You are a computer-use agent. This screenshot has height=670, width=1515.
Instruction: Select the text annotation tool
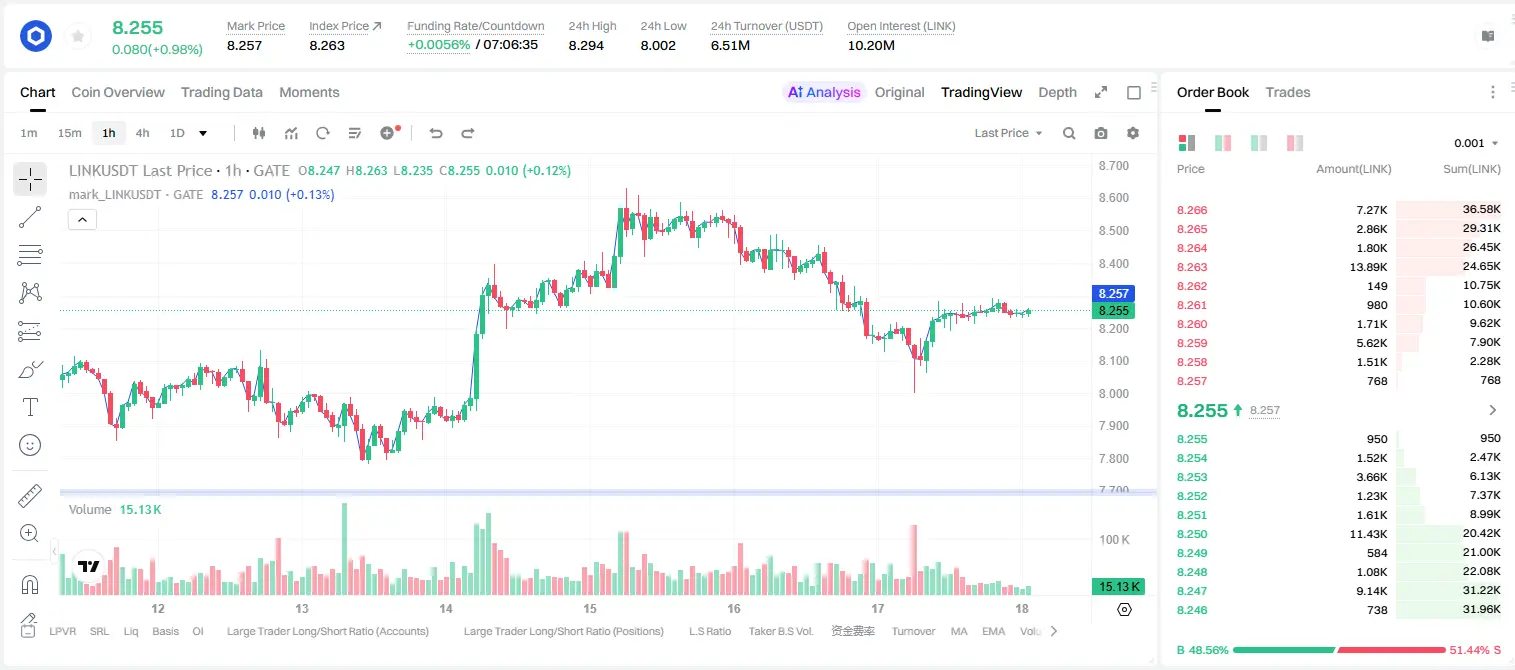[30, 407]
